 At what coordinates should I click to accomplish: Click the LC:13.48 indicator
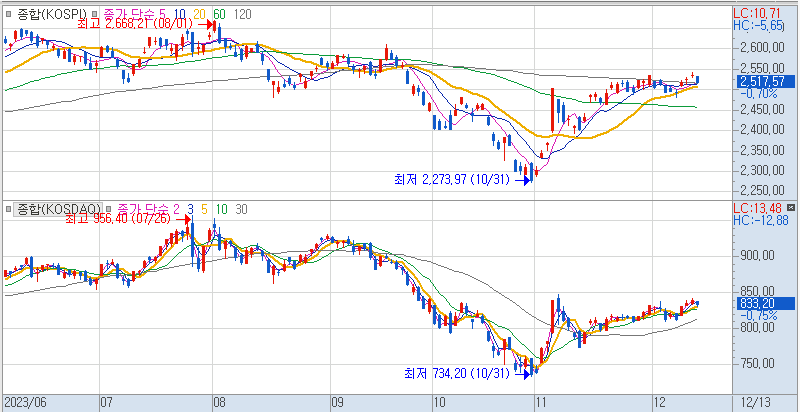(758, 208)
